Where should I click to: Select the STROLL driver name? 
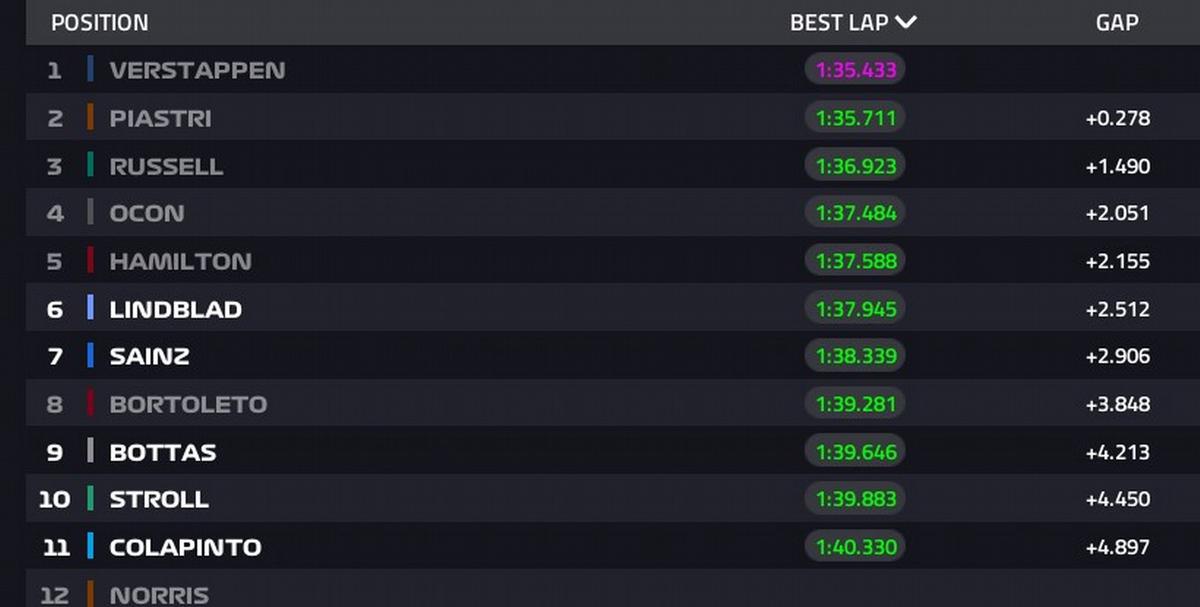(x=159, y=499)
